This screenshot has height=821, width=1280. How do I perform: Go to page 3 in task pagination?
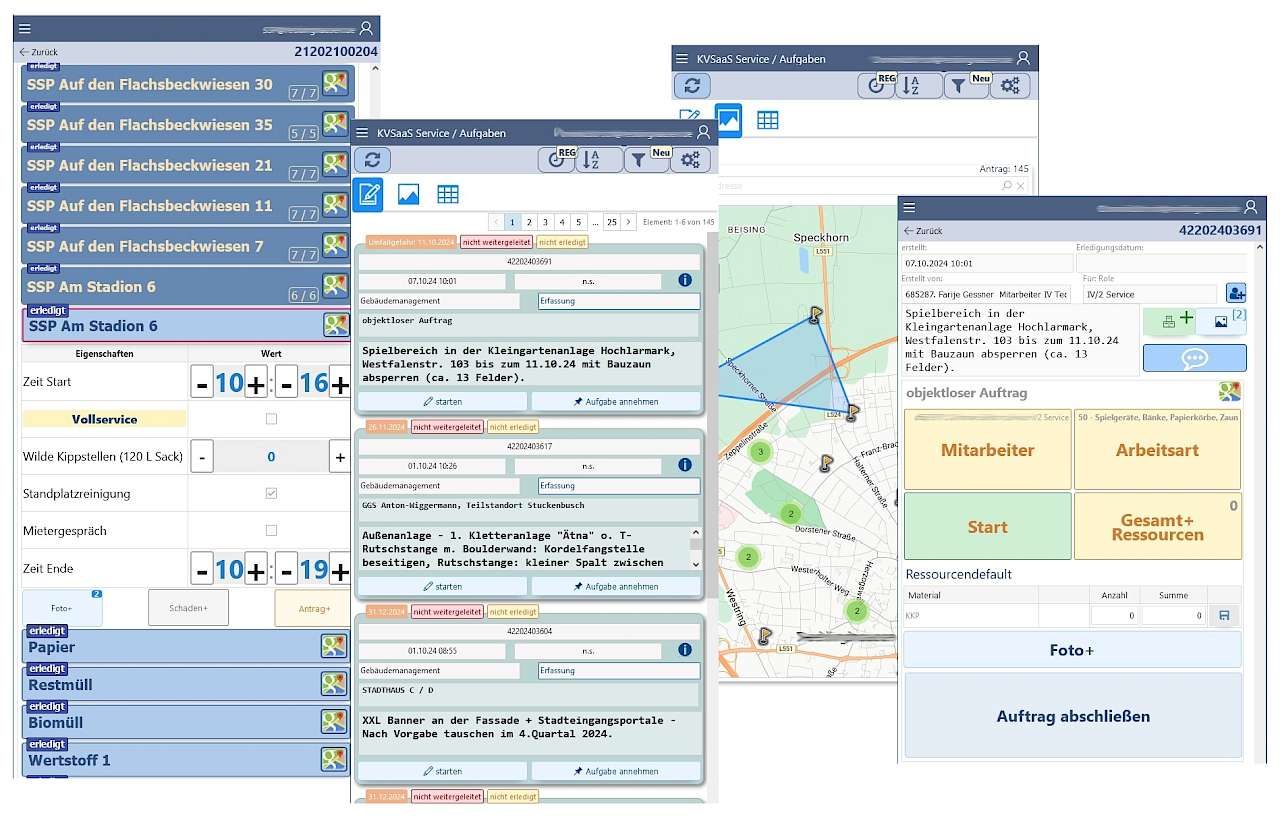pyautogui.click(x=545, y=222)
